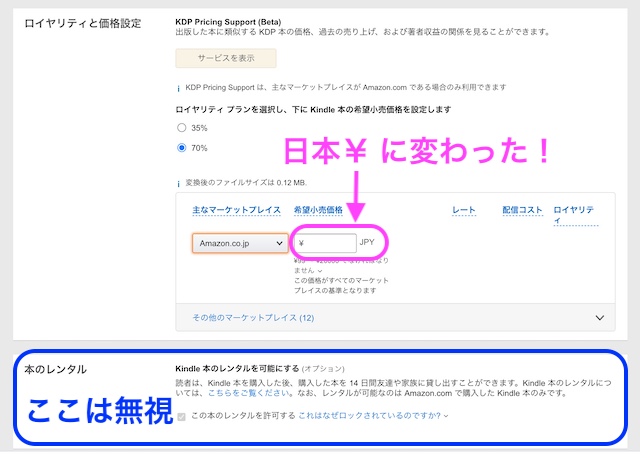Expand その他のマーケットプレイス (12) section
The image size is (640, 454).
click(253, 317)
